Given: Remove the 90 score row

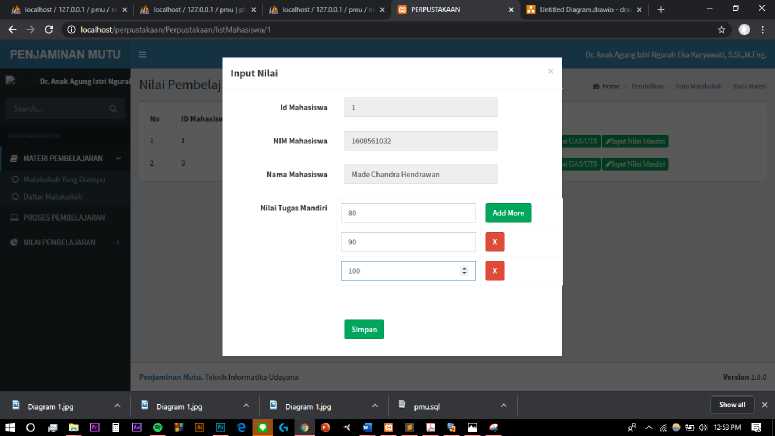Looking at the screenshot, I should tap(494, 242).
